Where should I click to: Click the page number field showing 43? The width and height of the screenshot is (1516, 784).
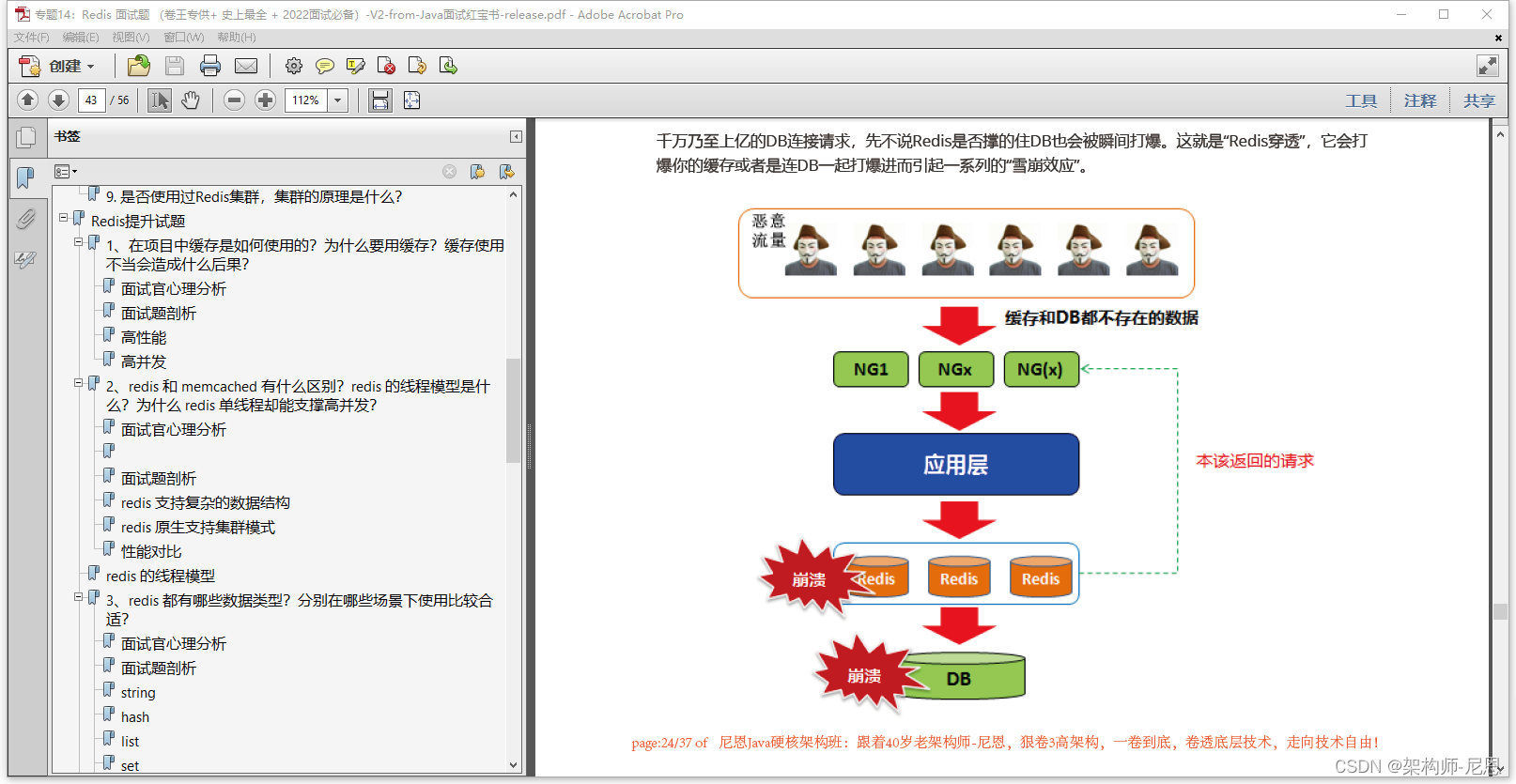point(91,100)
